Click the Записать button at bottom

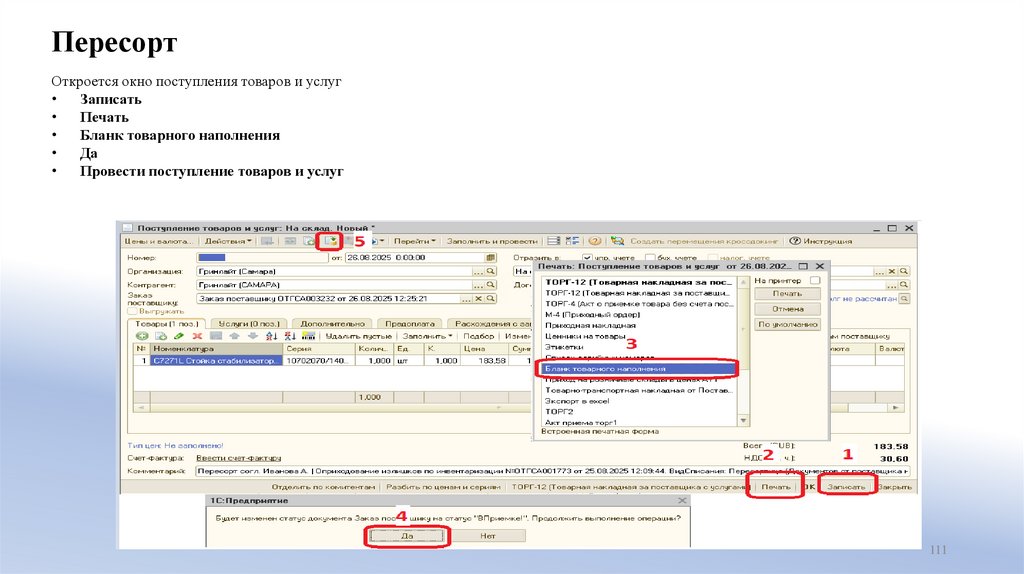pos(846,486)
